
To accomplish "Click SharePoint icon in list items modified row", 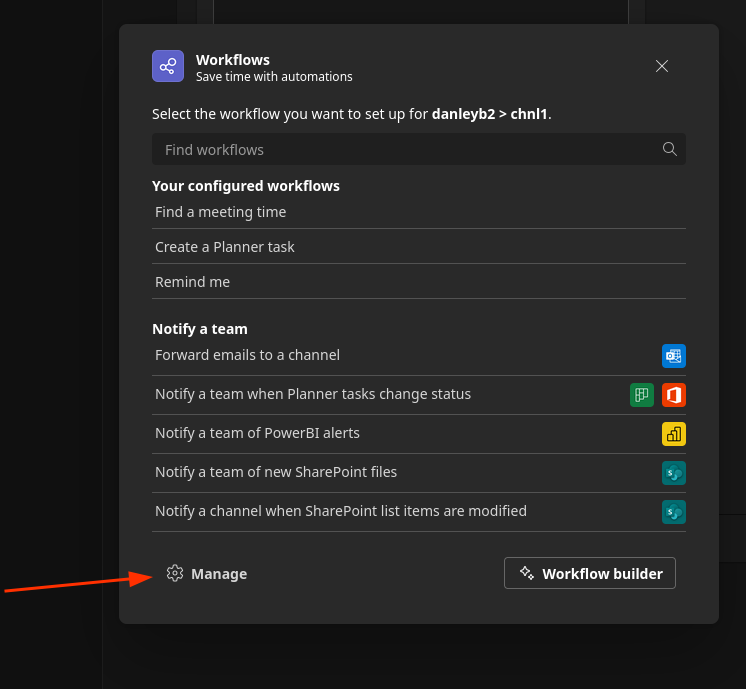I will [x=674, y=512].
